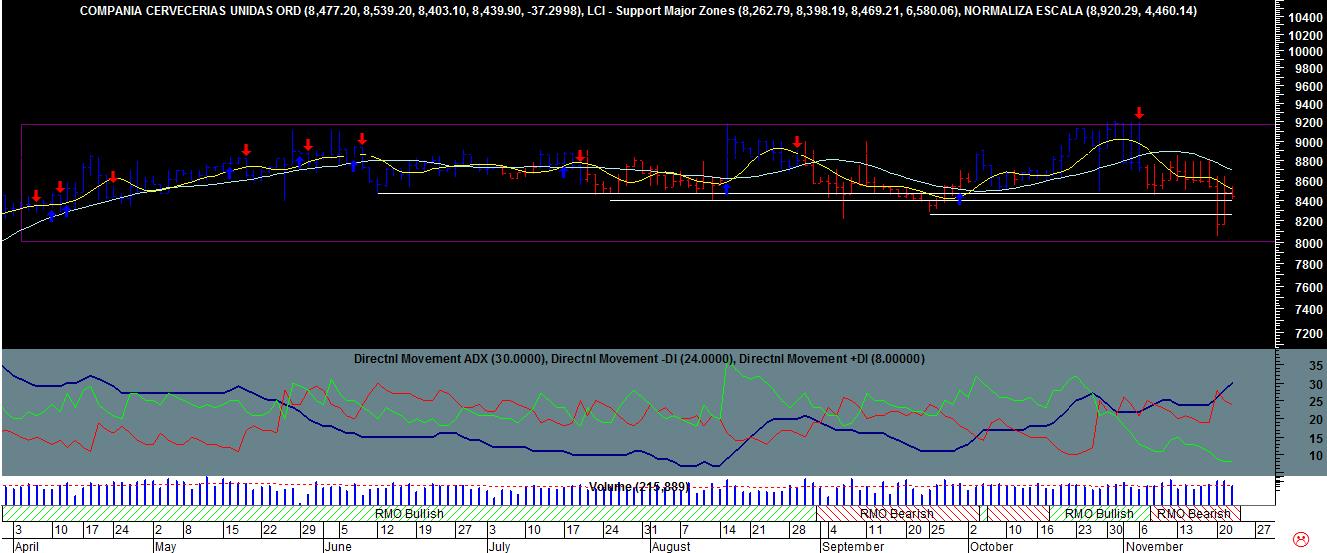Click the long RMO Bullish ribbon spanning April-August

410,513
